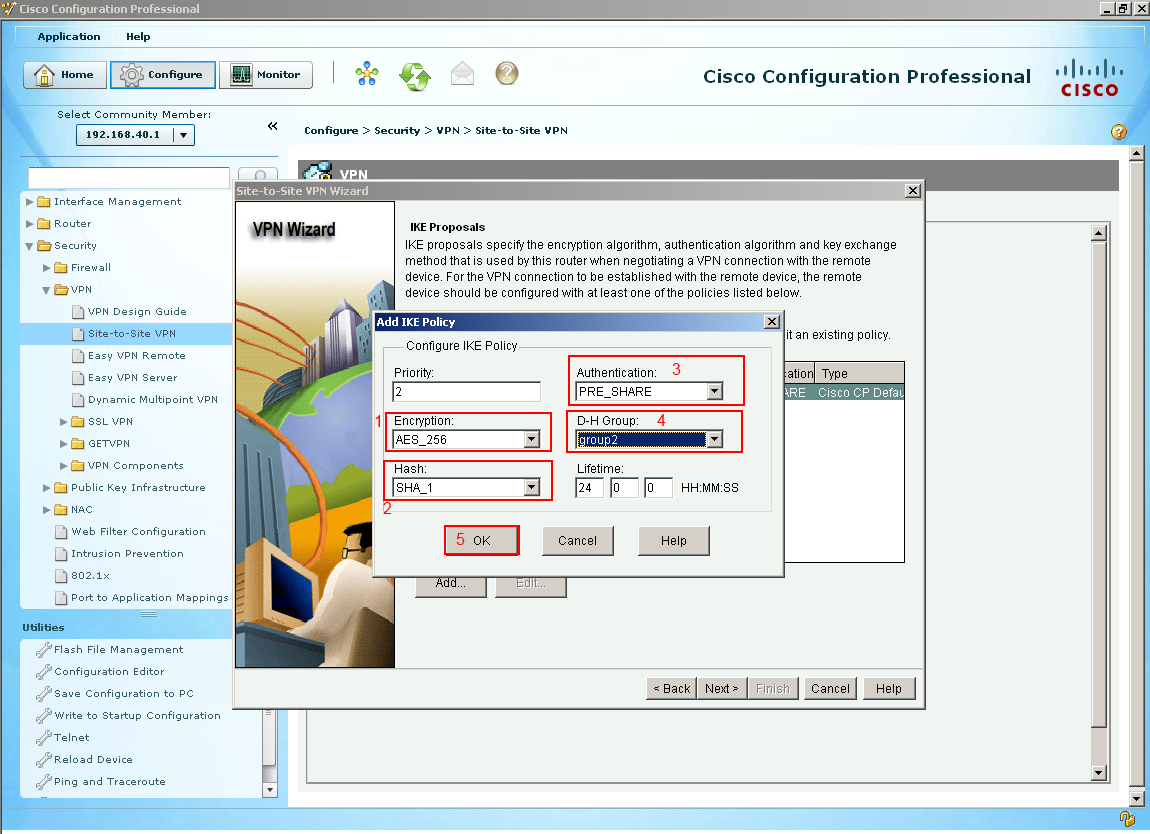This screenshot has height=834, width=1150.
Task: Click the round help question mark toolbar icon
Action: (507, 73)
